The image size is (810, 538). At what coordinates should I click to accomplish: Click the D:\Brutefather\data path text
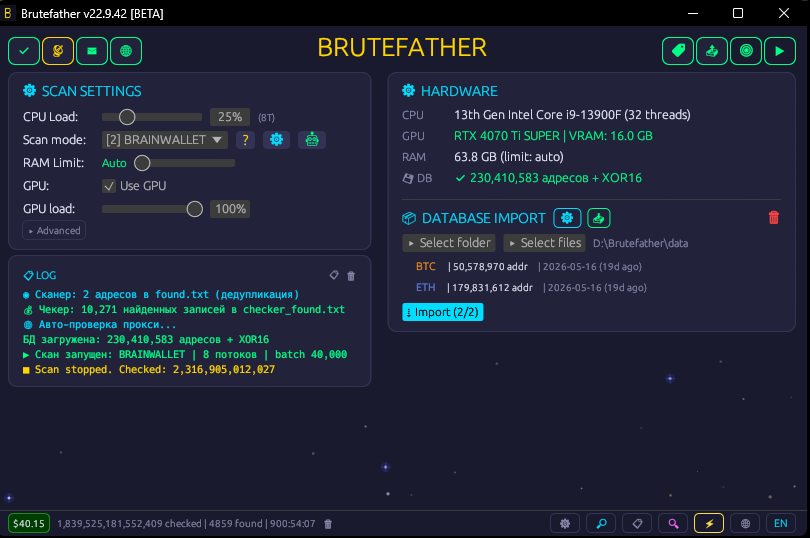[641, 243]
